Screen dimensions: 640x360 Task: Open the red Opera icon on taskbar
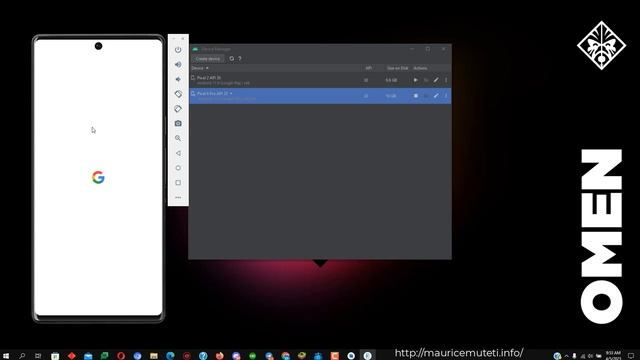121,356
